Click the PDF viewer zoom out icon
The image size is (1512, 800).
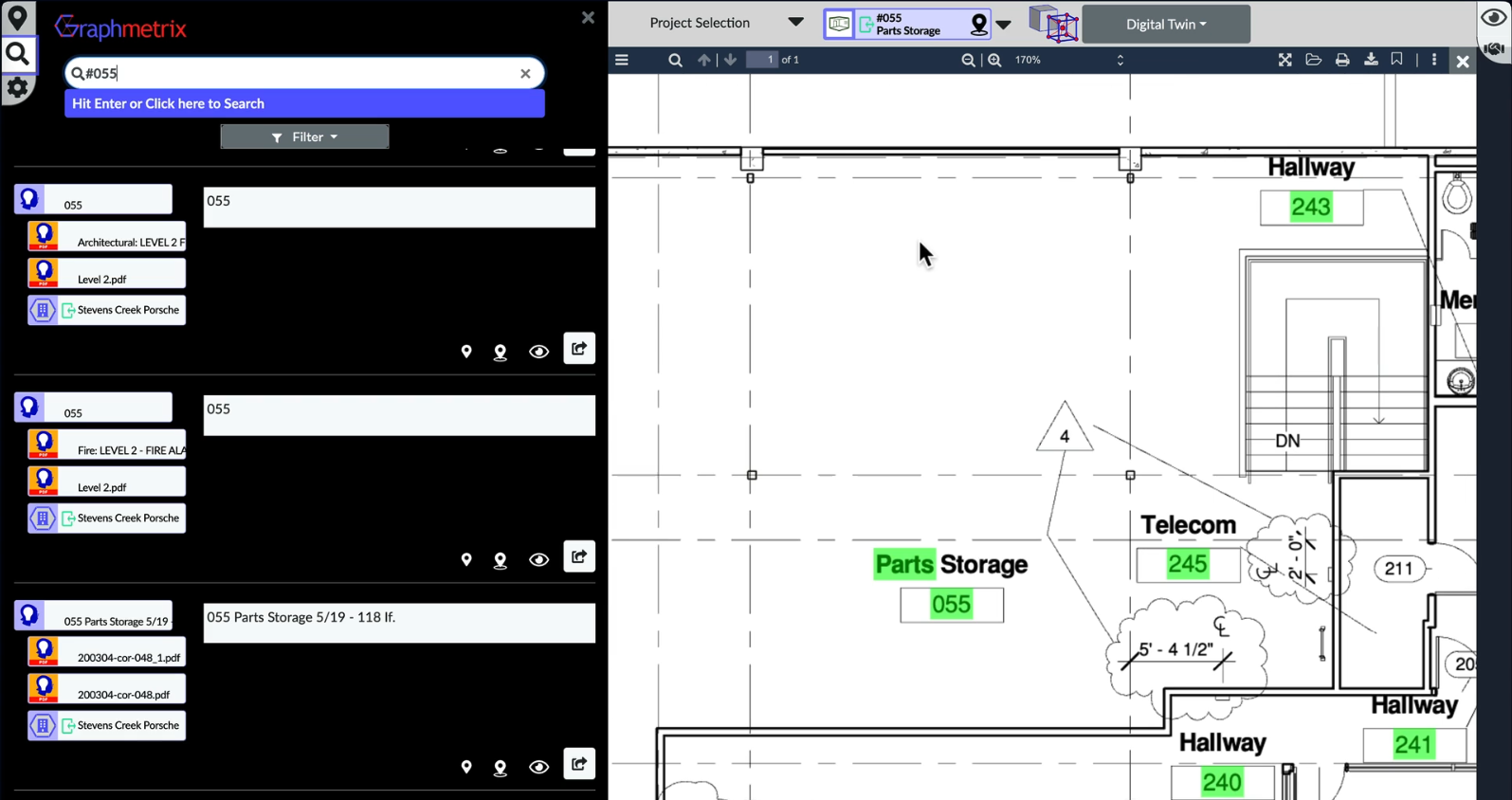point(968,60)
